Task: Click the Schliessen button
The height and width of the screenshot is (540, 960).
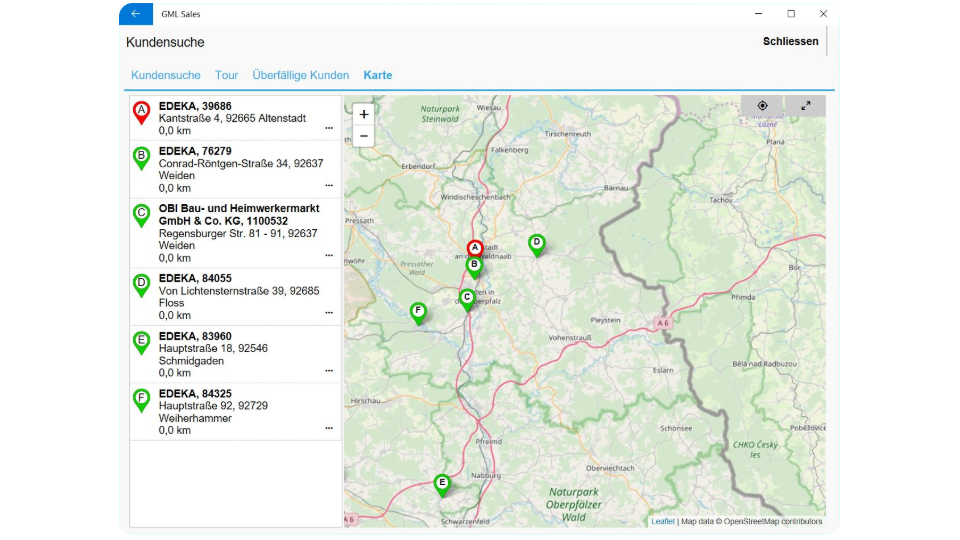Action: (x=790, y=42)
